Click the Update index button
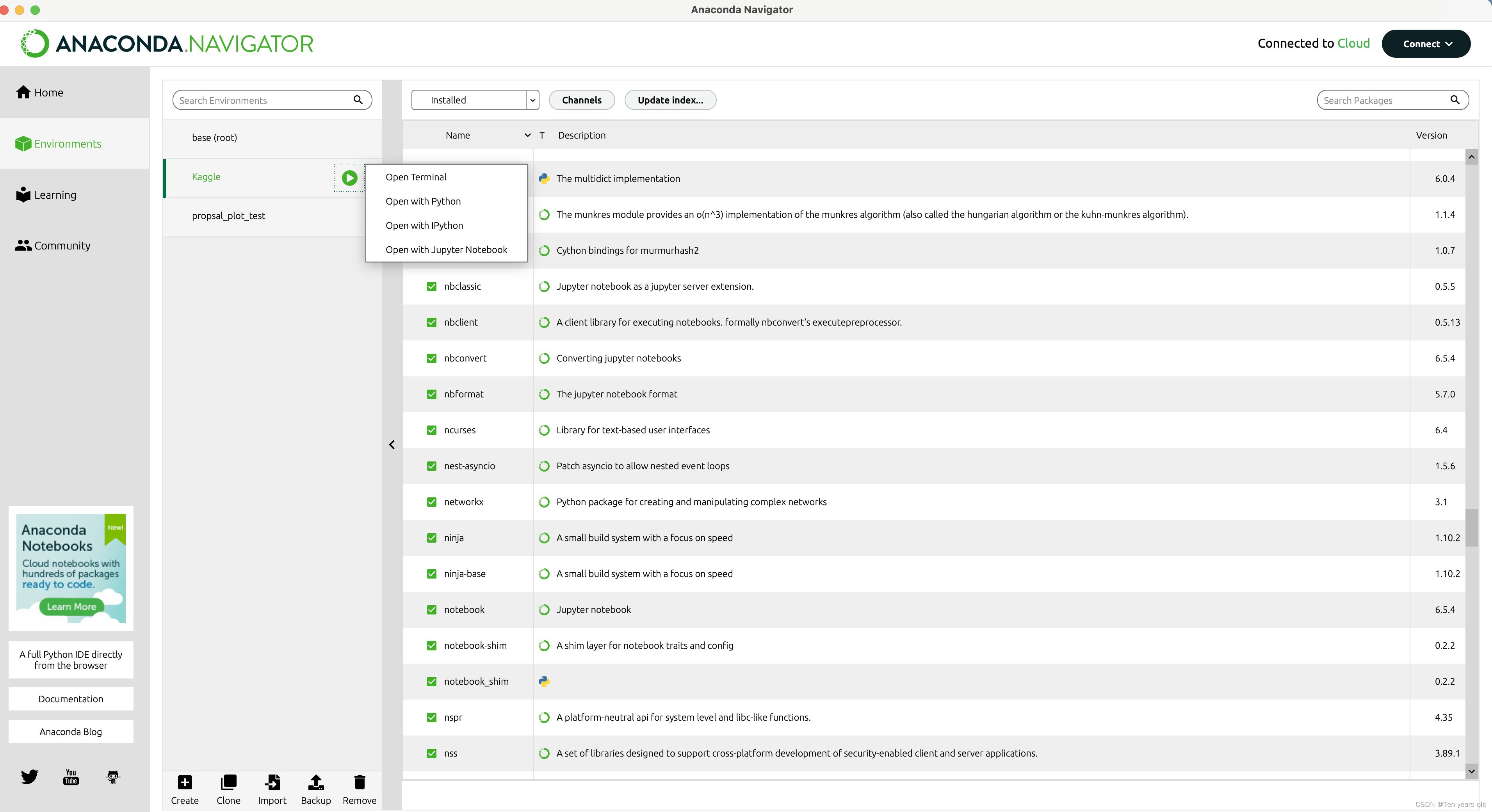The width and height of the screenshot is (1492, 812). 670,100
